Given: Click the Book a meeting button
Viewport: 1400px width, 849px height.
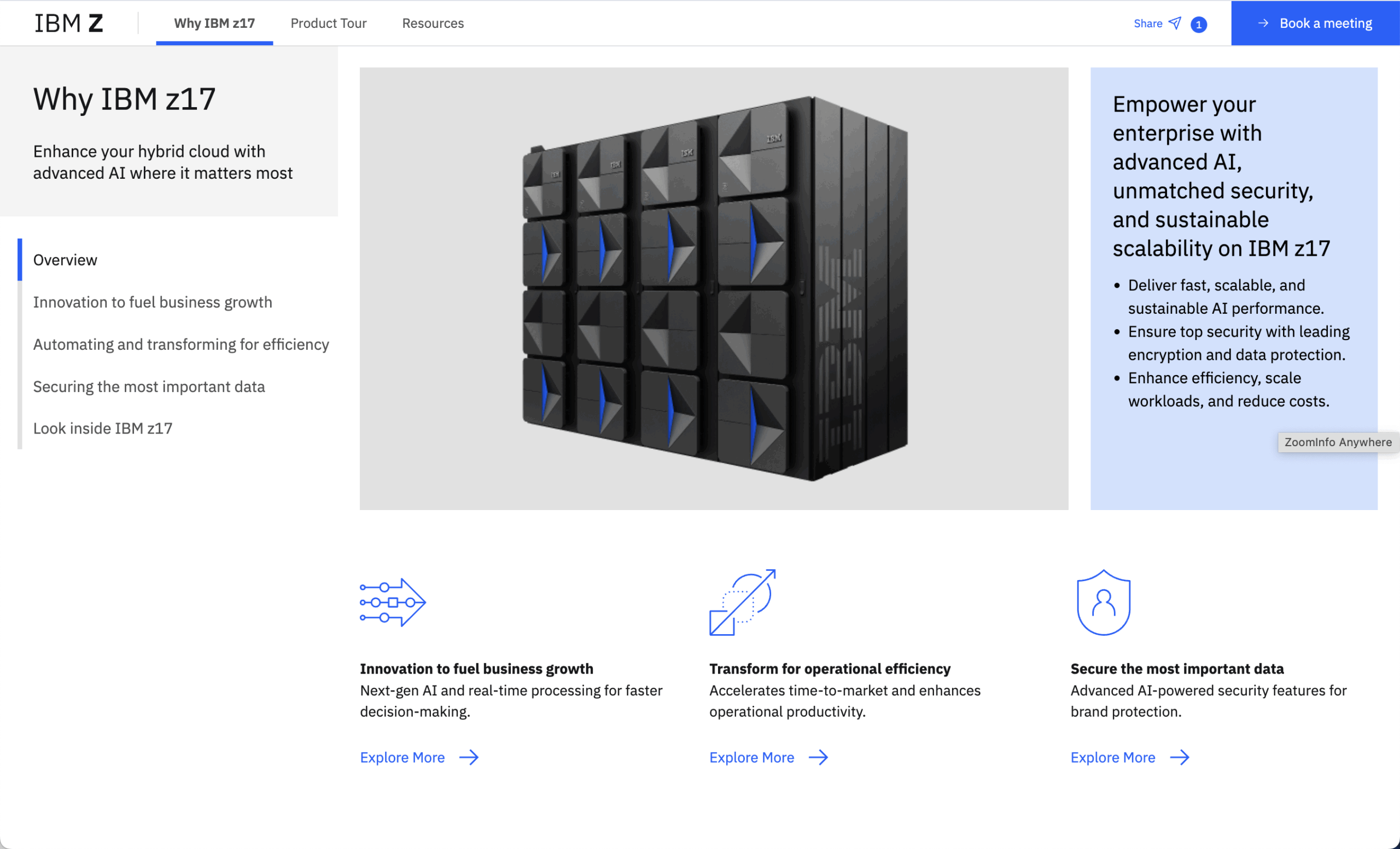Looking at the screenshot, I should [x=1315, y=24].
